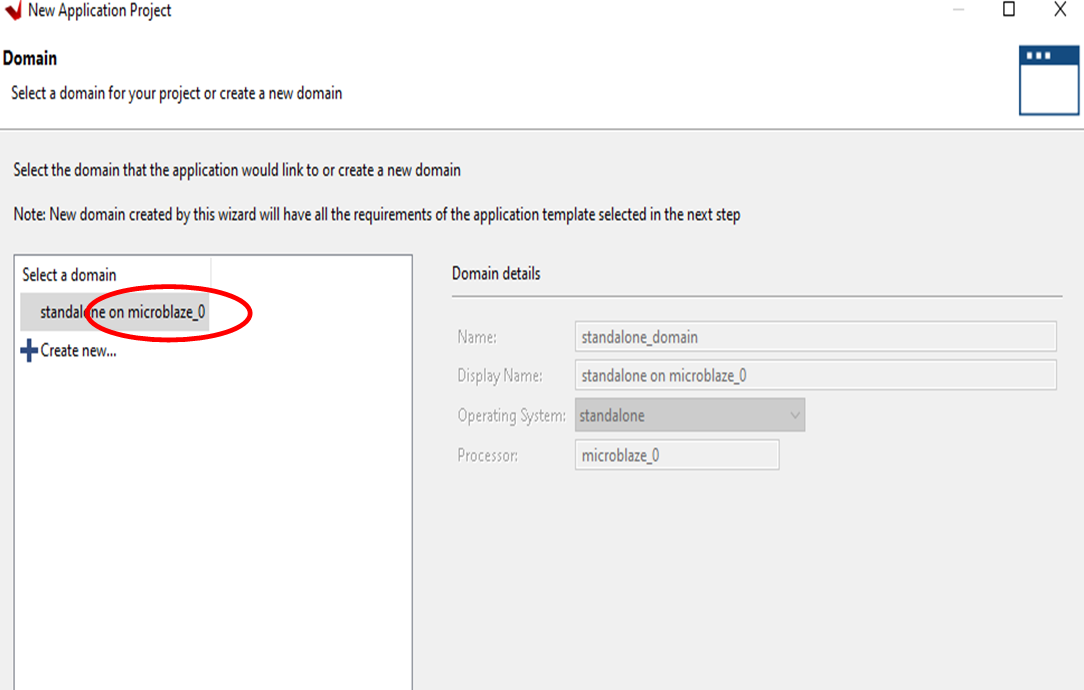Viewport: 1084px width, 690px height.
Task: Close the New Application Project dialog
Action: 1060,10
